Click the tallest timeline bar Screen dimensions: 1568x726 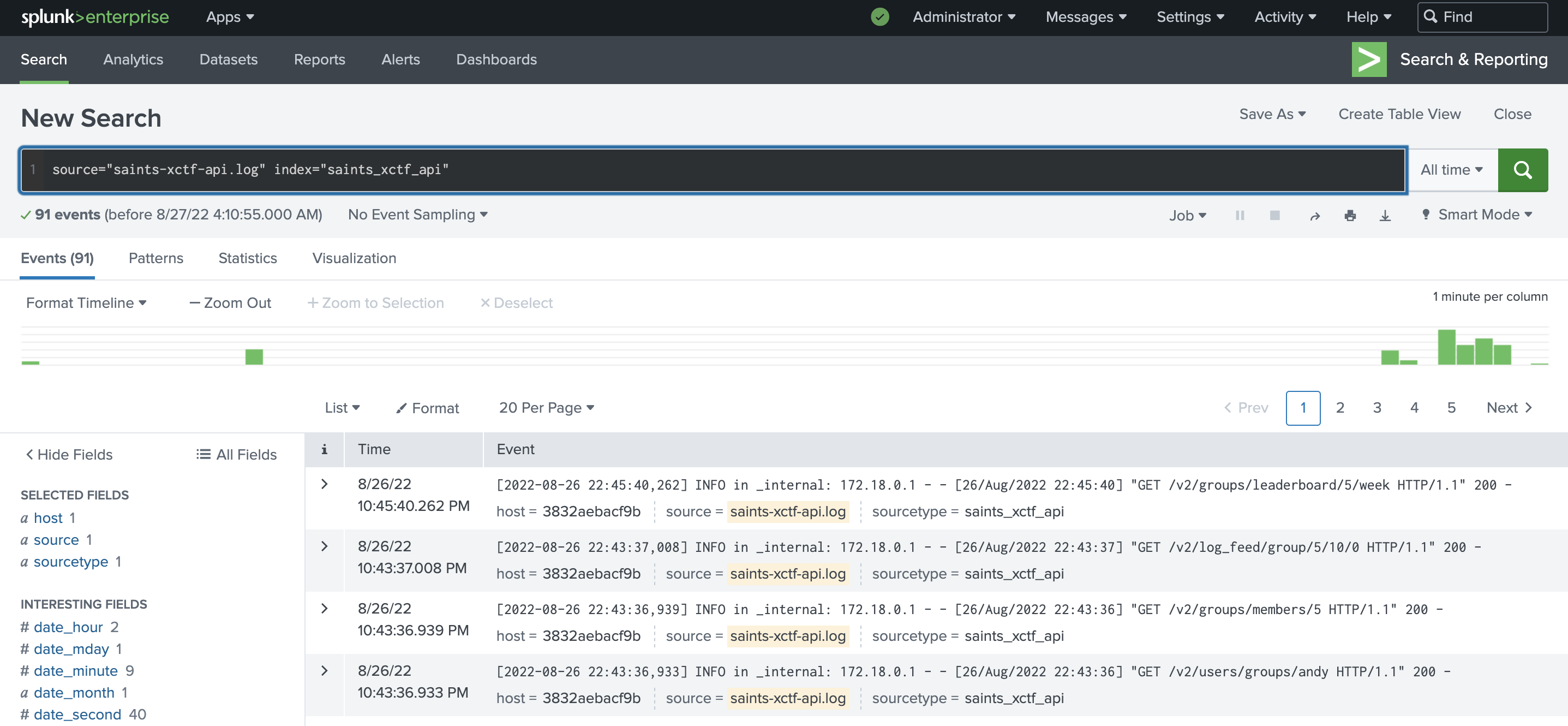1446,347
